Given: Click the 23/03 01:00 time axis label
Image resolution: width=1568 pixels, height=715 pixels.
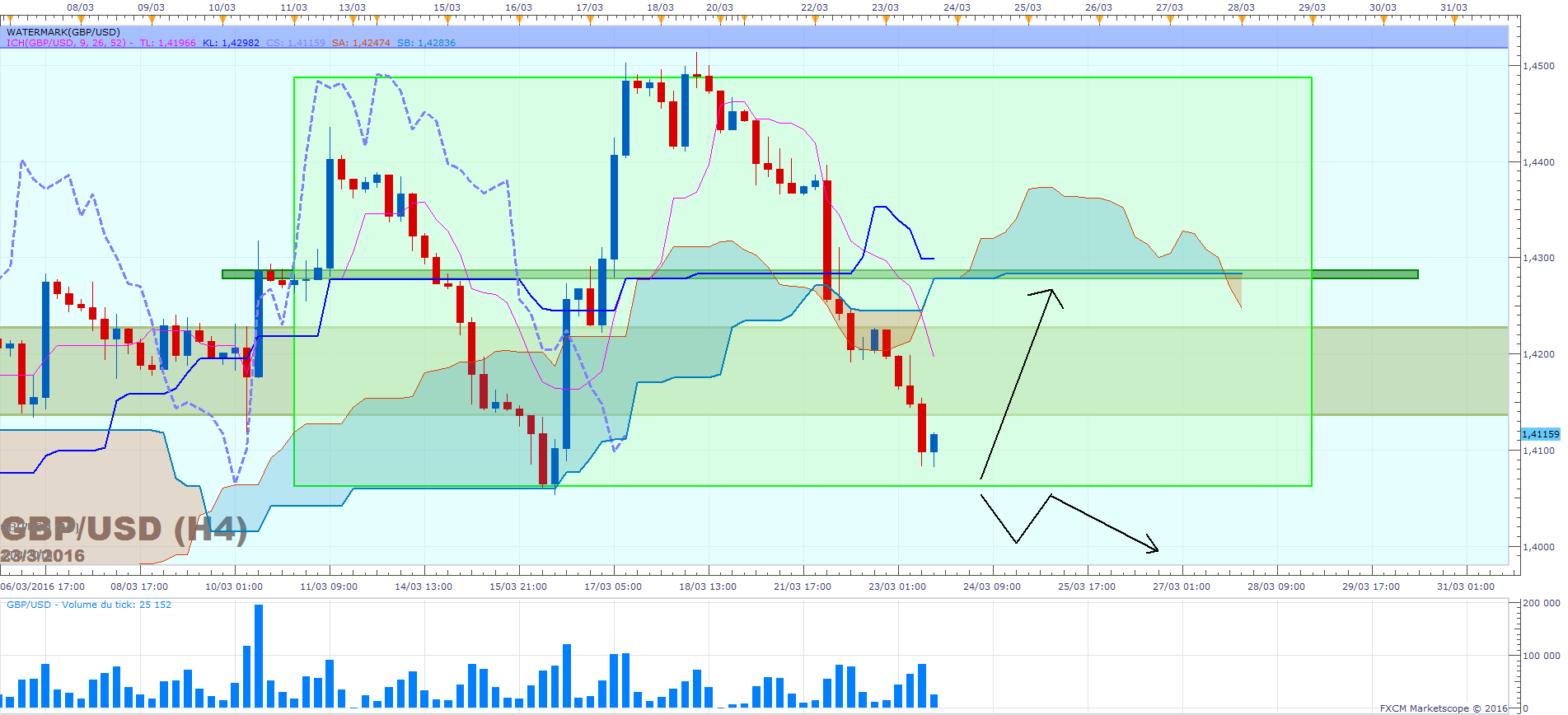Looking at the screenshot, I should click(x=897, y=586).
